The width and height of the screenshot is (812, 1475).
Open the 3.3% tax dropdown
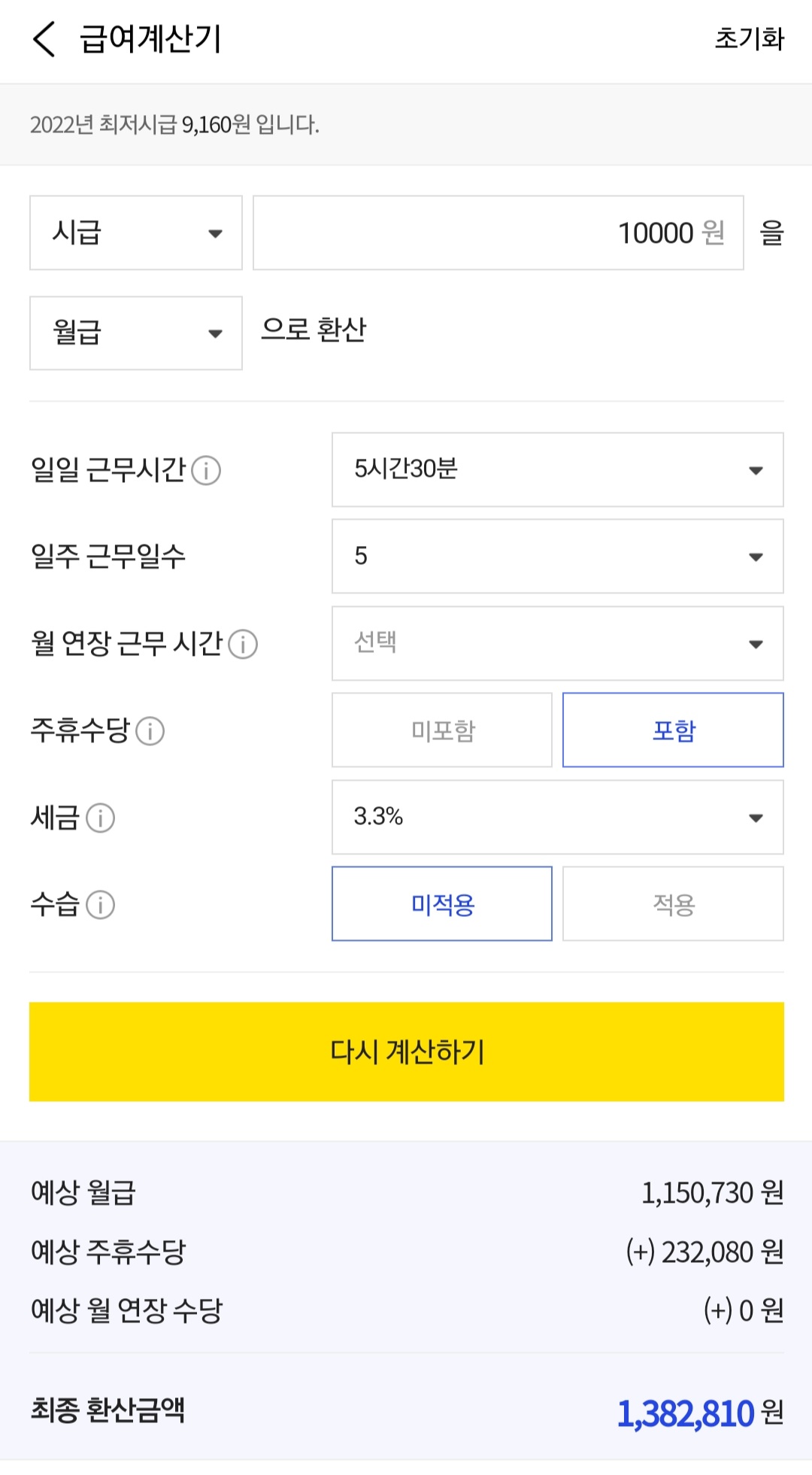(x=557, y=818)
